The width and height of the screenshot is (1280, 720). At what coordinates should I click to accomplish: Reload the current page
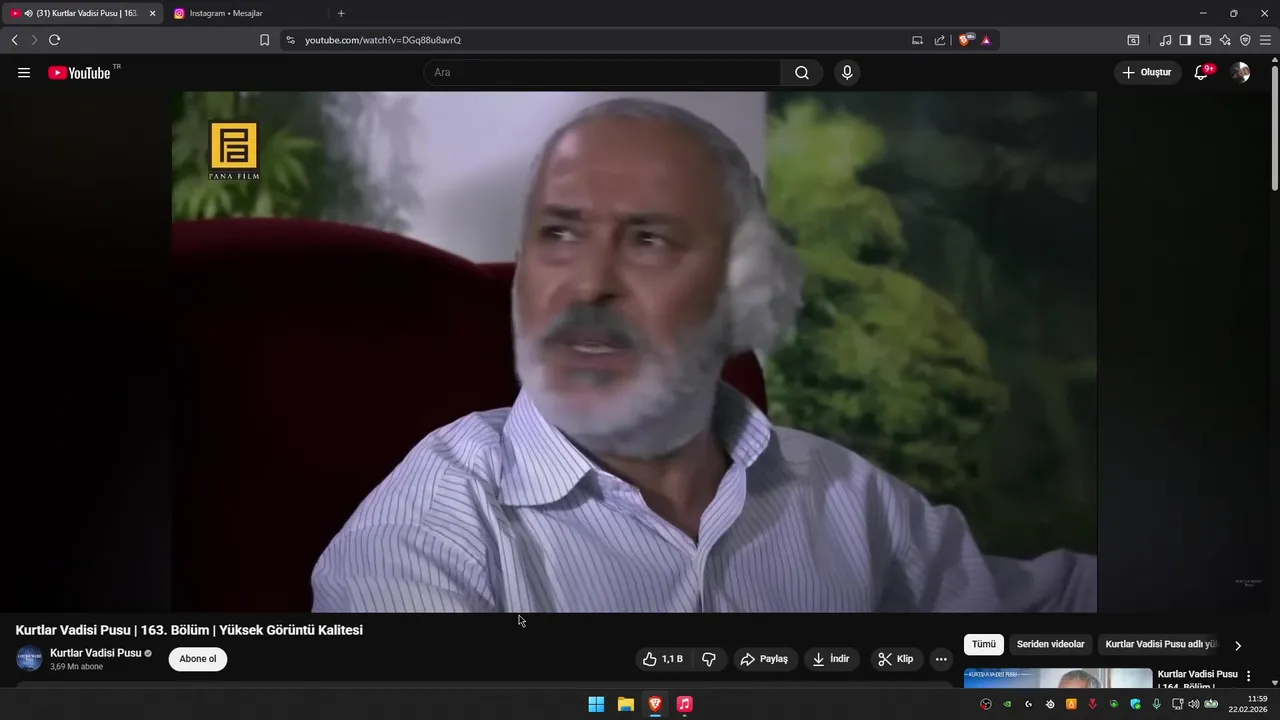pos(54,40)
